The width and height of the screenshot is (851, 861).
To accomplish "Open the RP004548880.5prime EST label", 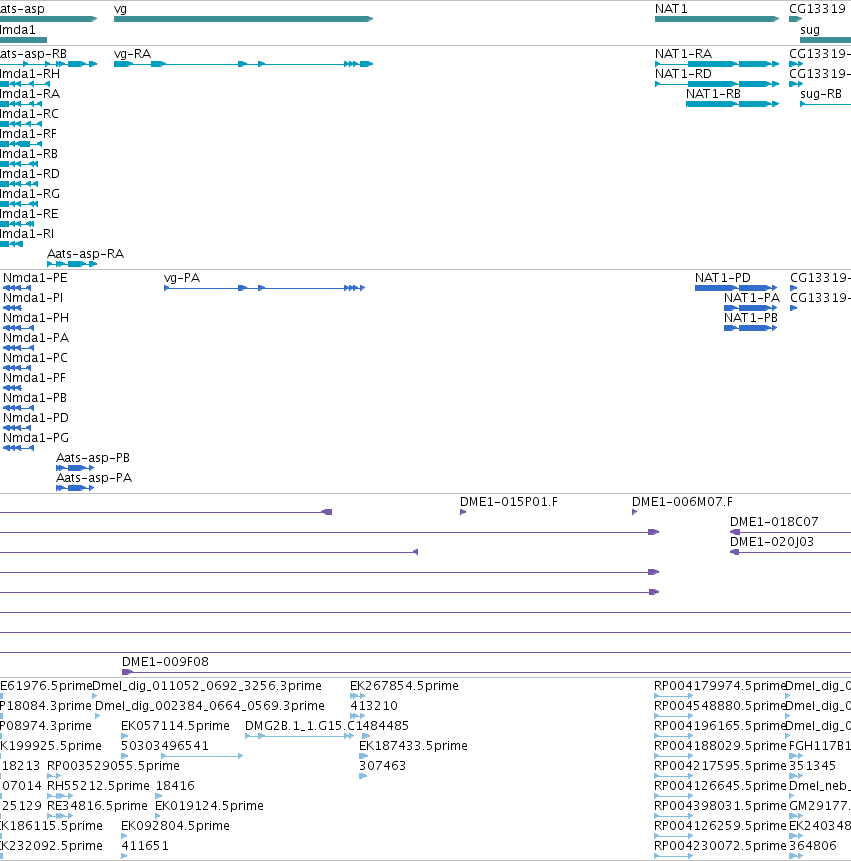I will (720, 706).
